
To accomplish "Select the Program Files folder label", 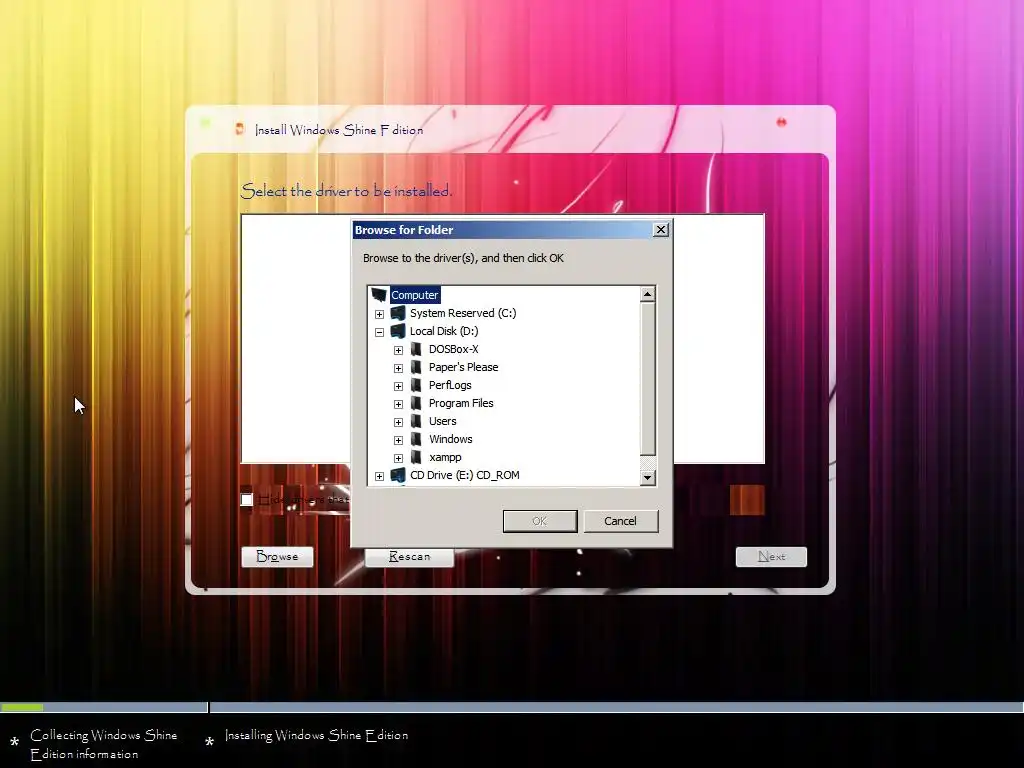I will pos(461,403).
